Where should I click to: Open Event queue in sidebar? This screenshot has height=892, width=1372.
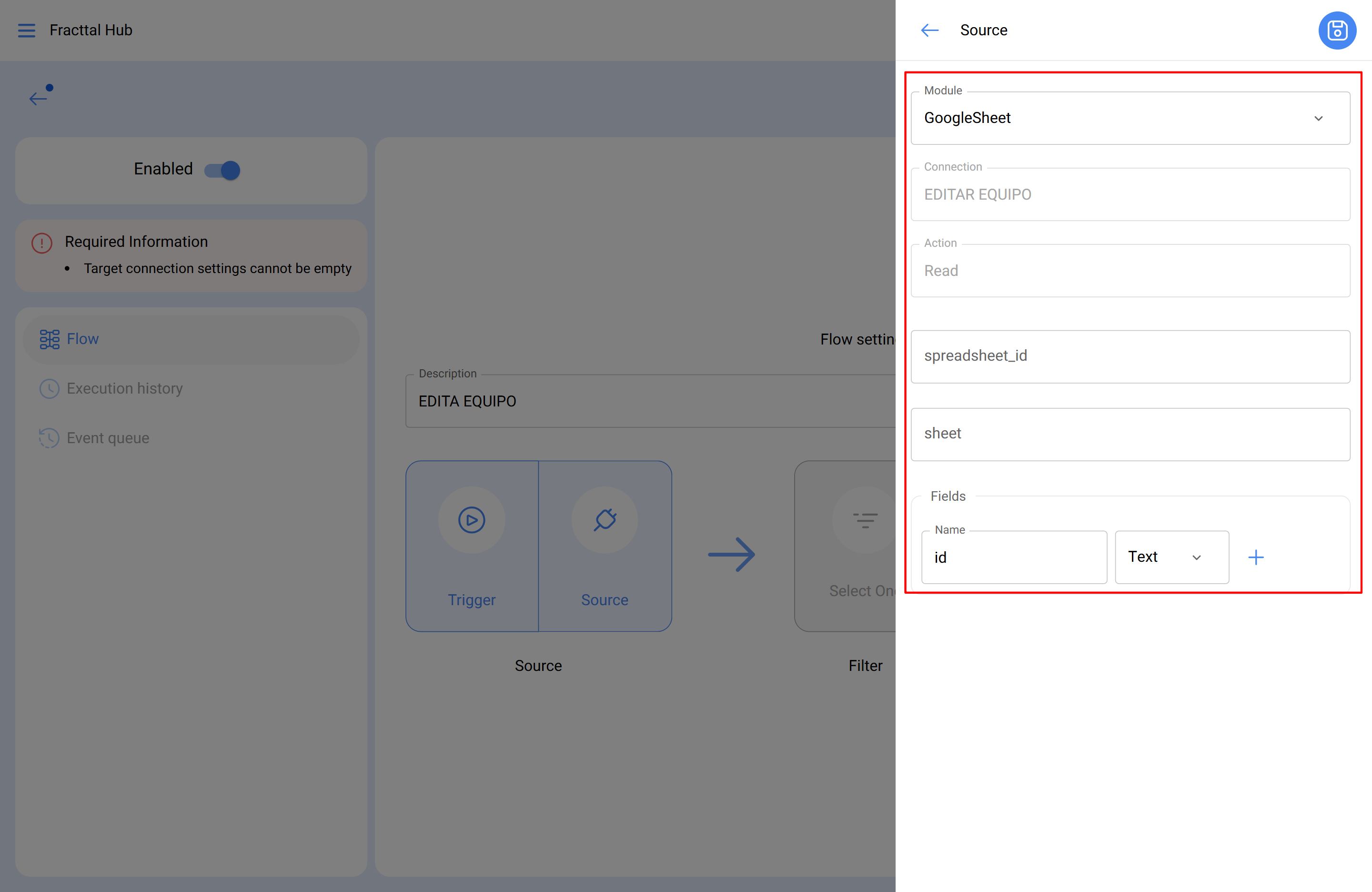[108, 438]
